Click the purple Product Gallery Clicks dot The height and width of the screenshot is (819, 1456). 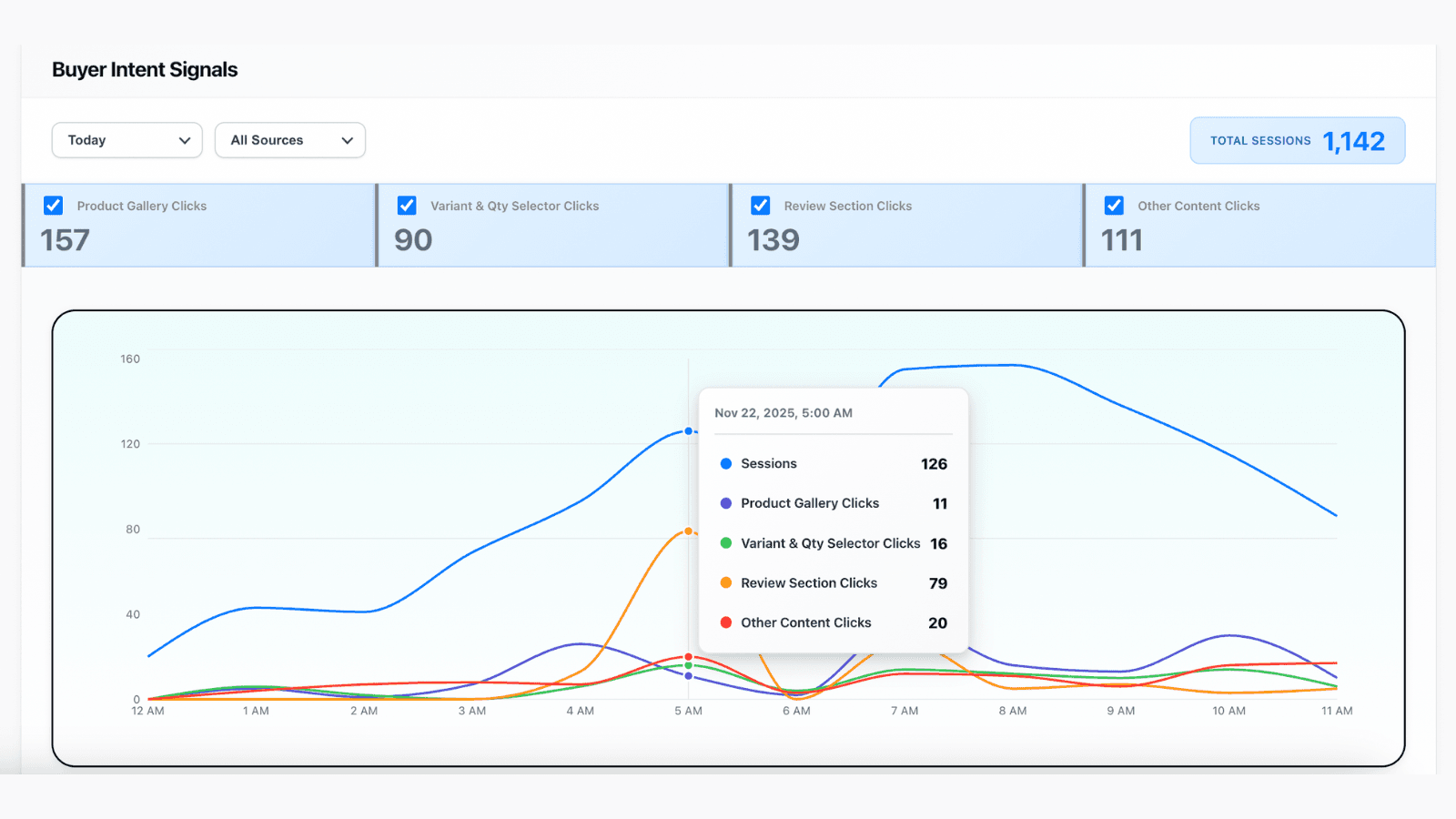[x=725, y=503]
